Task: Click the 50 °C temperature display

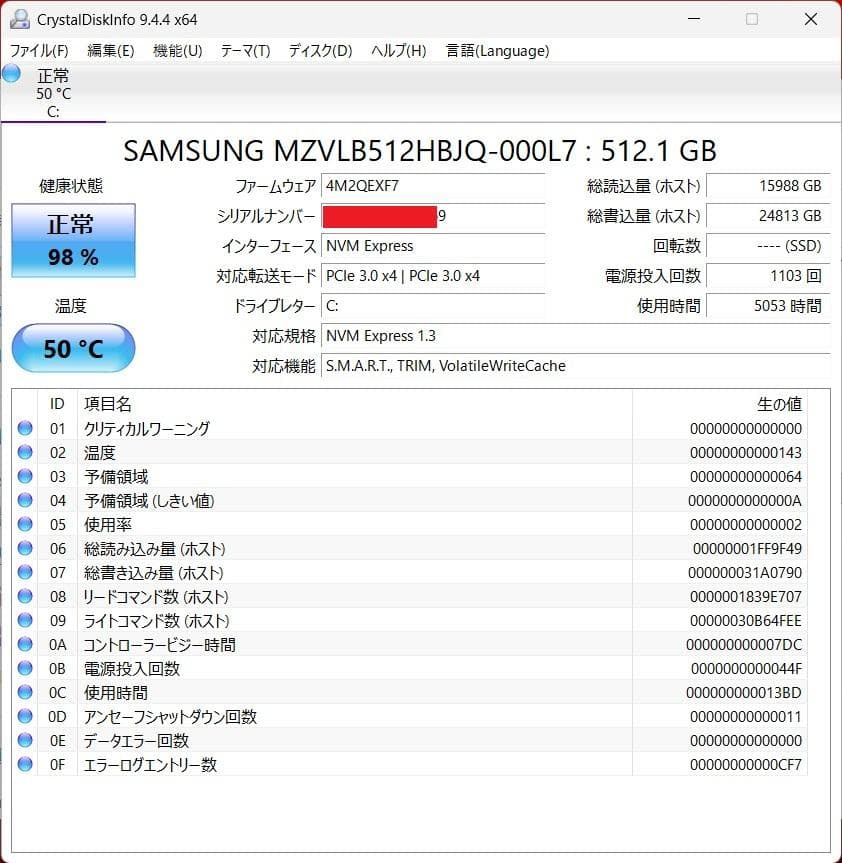Action: click(72, 348)
